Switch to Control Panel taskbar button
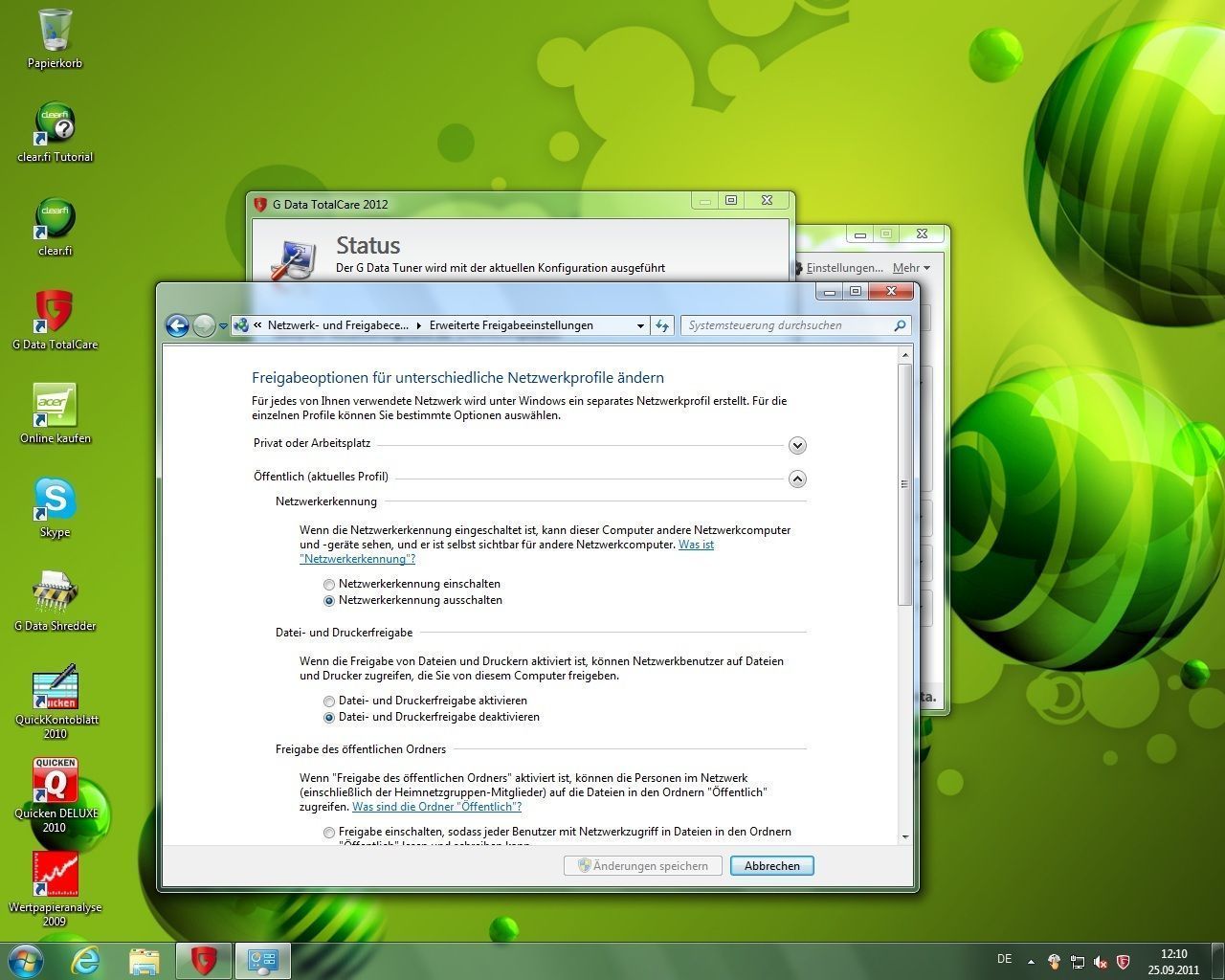Viewport: 1225px width, 980px height. tap(263, 961)
